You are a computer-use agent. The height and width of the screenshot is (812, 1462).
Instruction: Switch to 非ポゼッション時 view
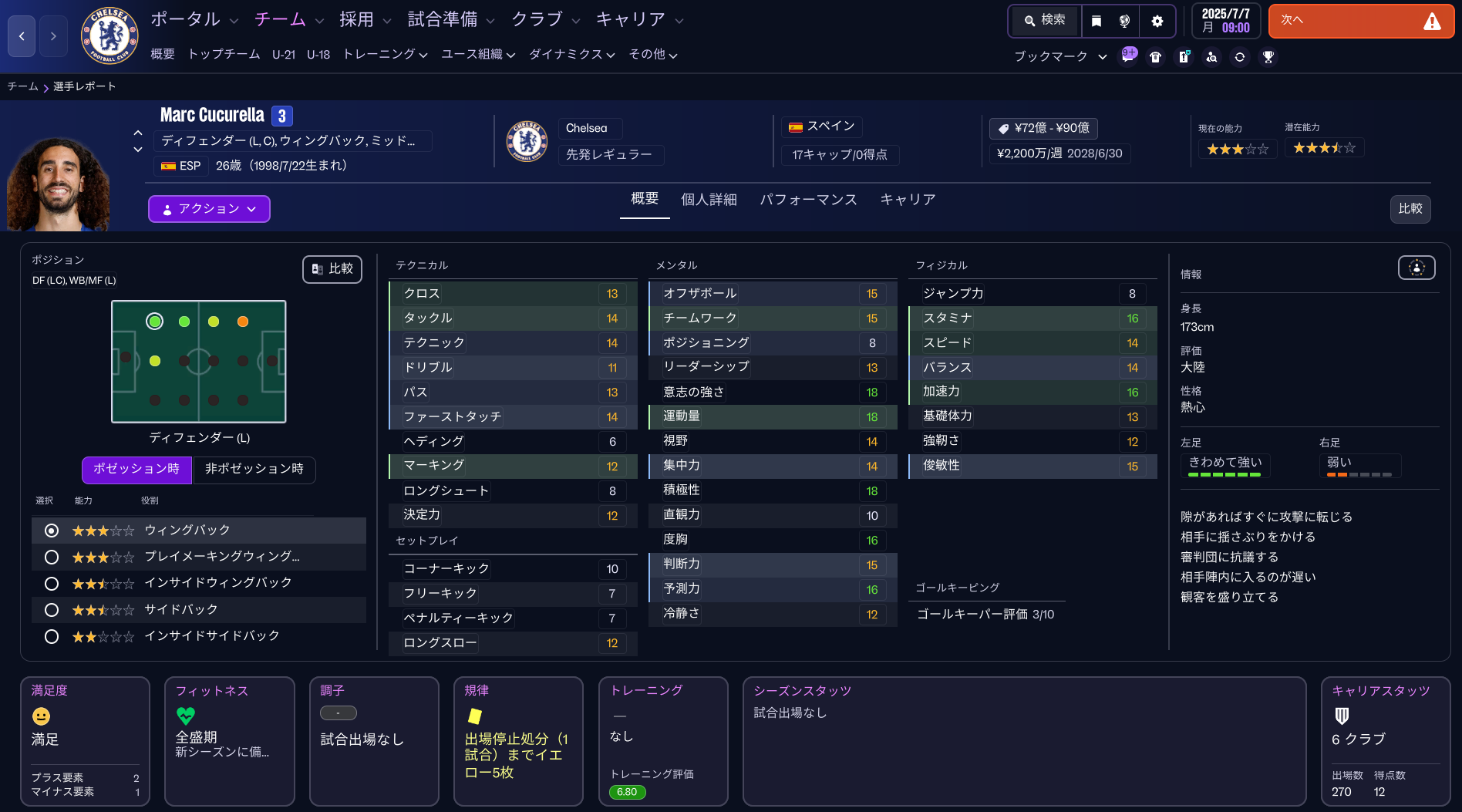tap(254, 469)
